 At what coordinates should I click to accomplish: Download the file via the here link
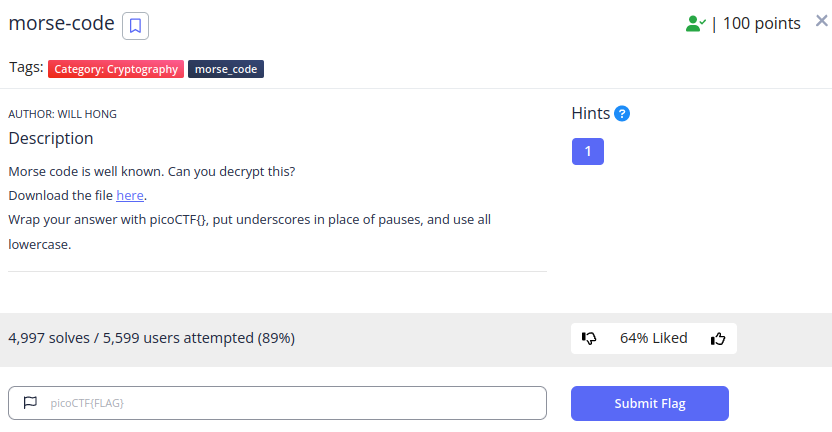point(130,195)
